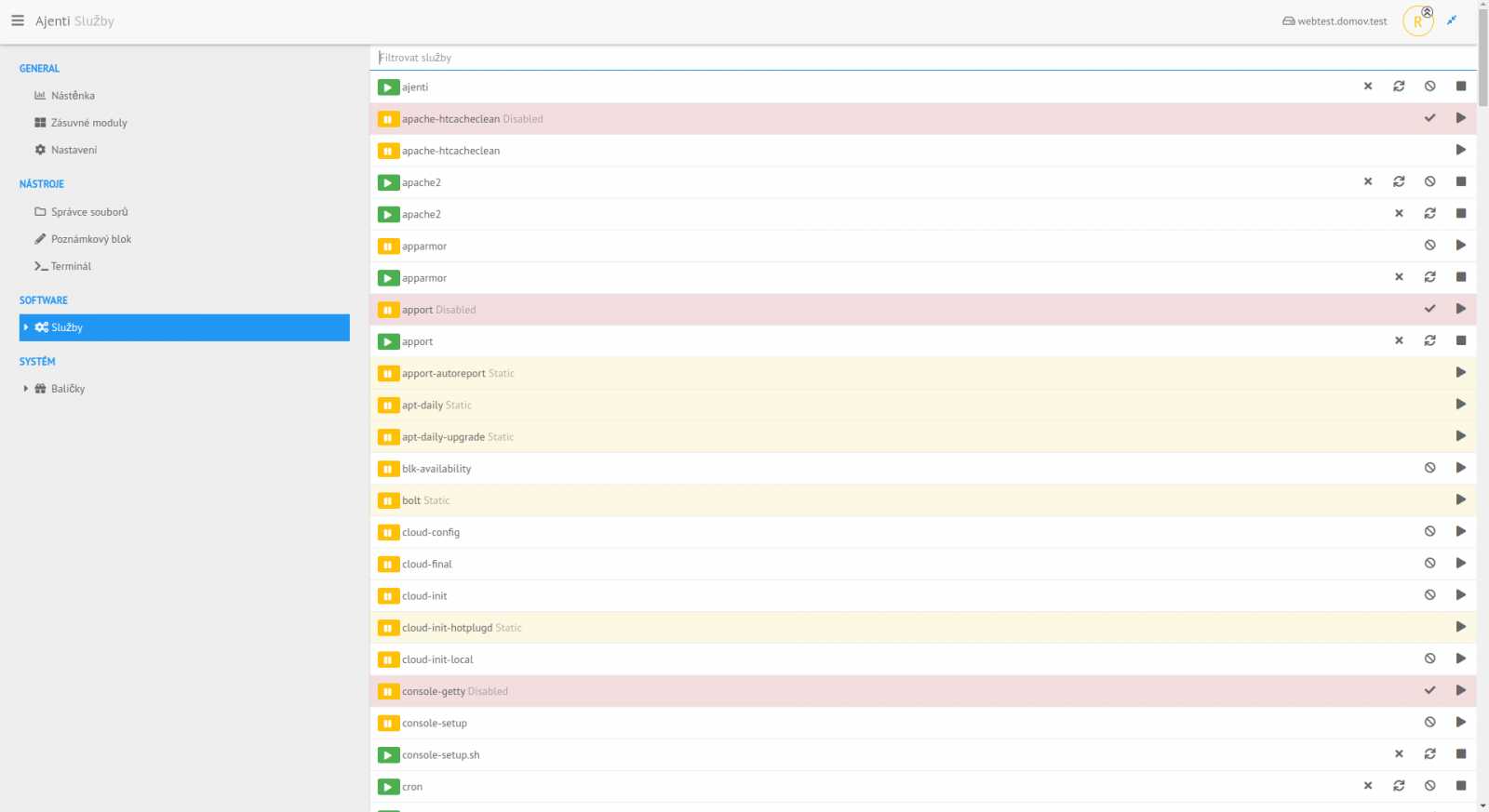Image resolution: width=1489 pixels, height=812 pixels.
Task: Toggle the hamburger sidebar menu
Action: [17, 20]
